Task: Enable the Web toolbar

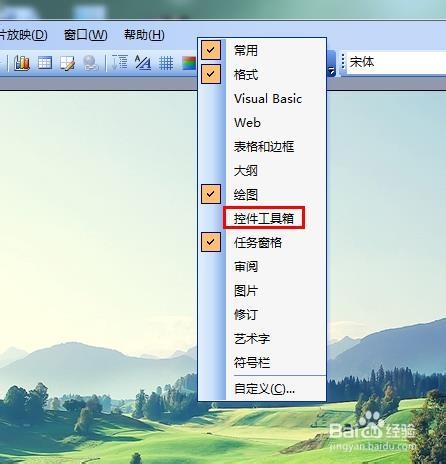Action: click(x=262, y=122)
